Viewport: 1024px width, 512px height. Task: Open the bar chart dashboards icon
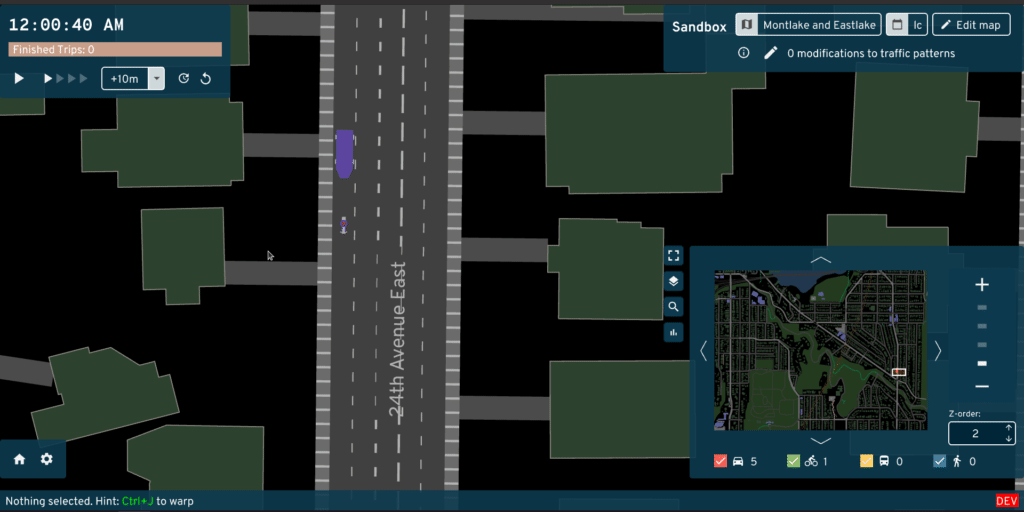tap(673, 332)
